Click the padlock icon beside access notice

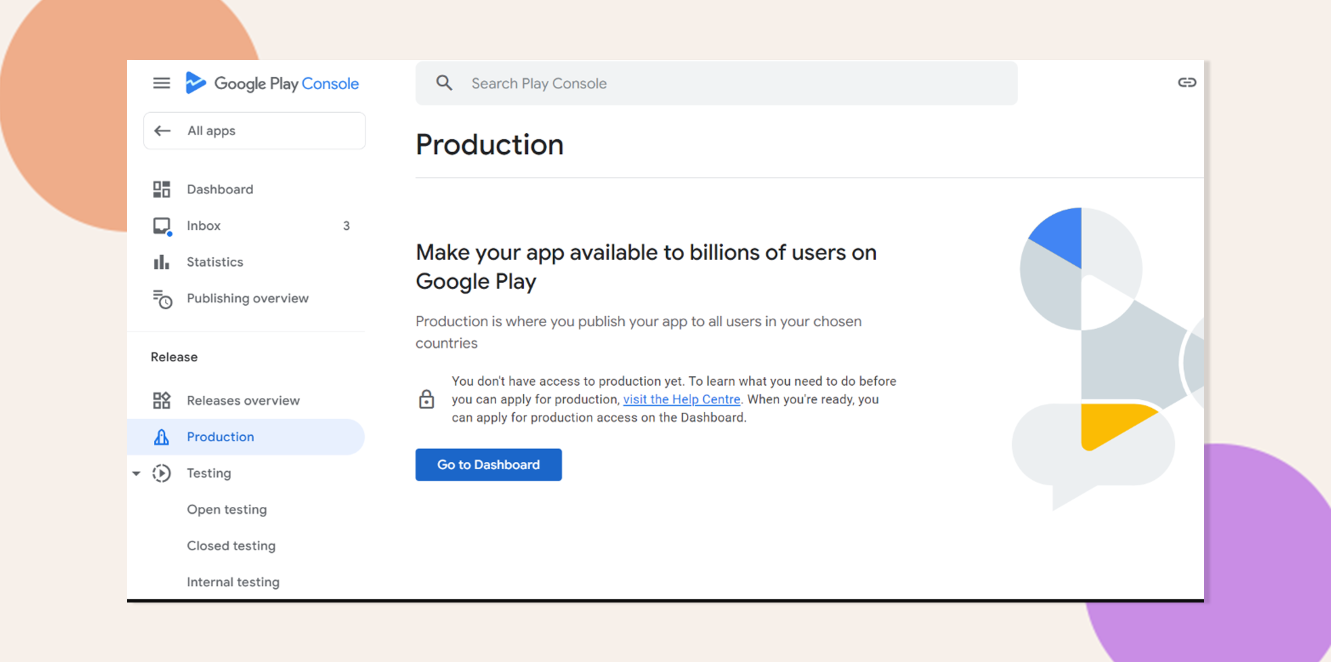[426, 399]
